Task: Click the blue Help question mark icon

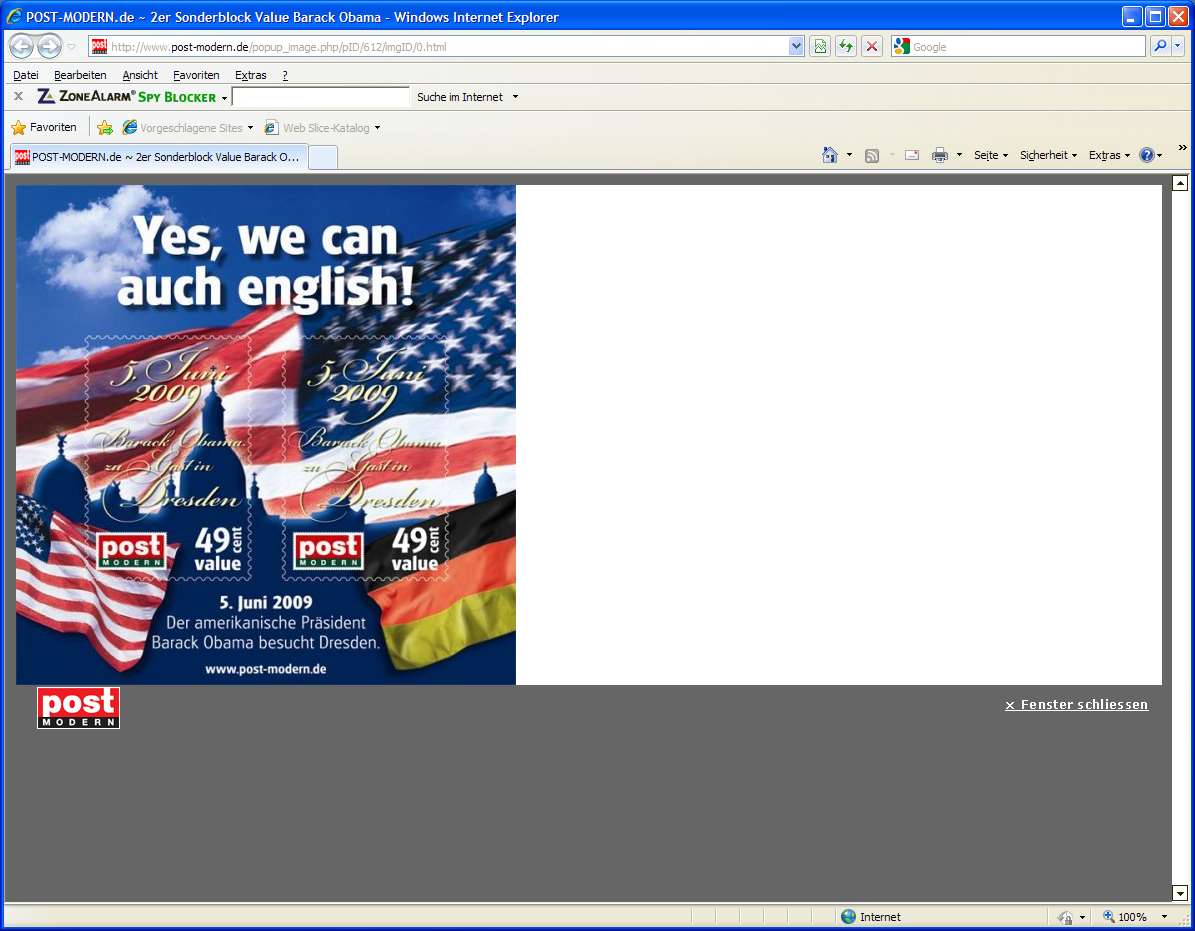Action: (1147, 155)
